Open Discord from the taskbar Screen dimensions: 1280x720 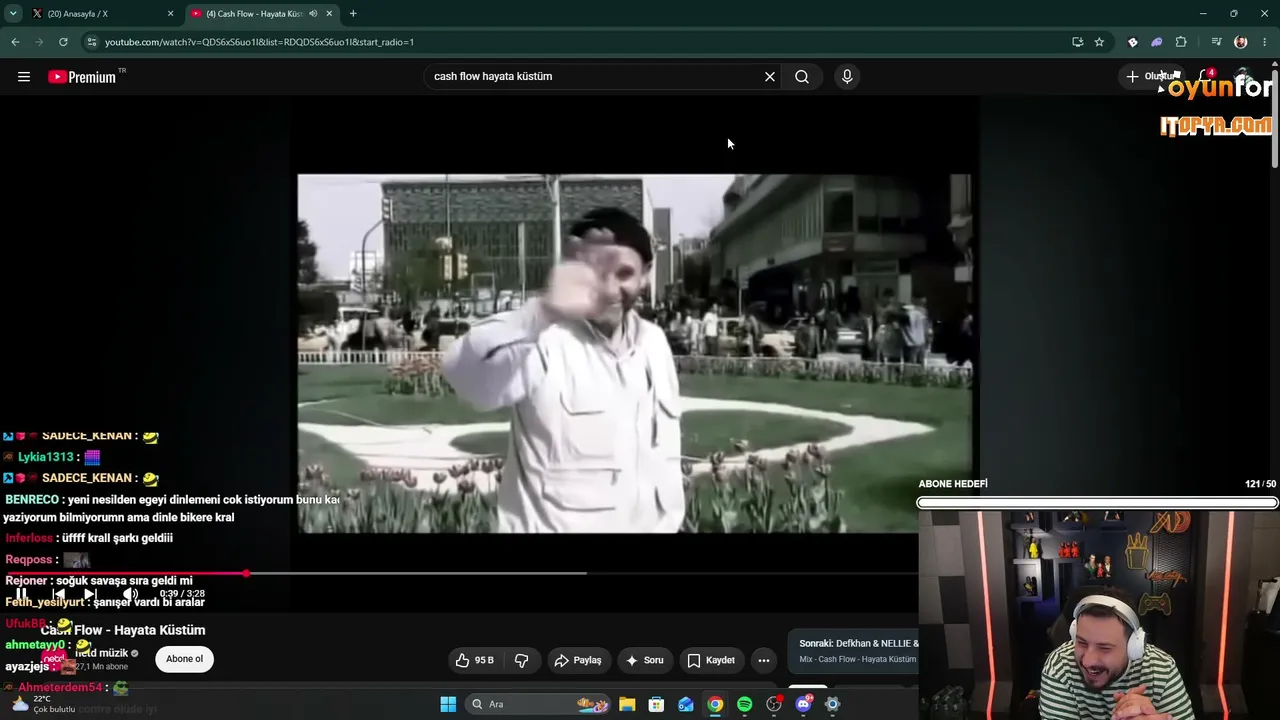point(803,704)
